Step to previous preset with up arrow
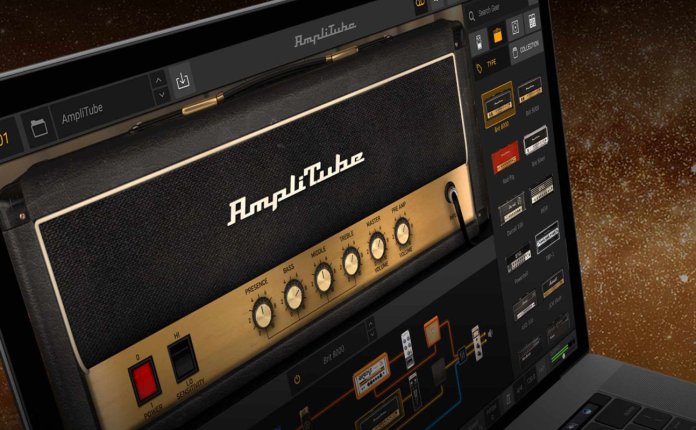Screen dimensions: 696x430 157,78
